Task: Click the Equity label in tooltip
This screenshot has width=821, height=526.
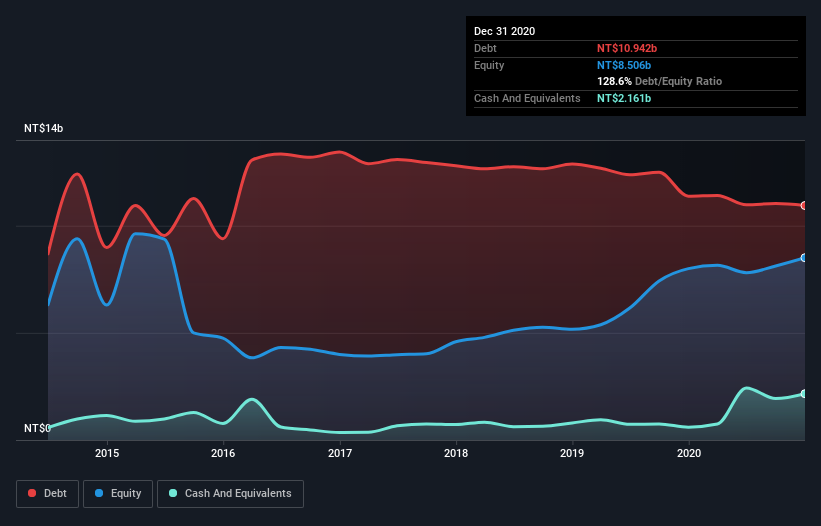Action: 489,65
